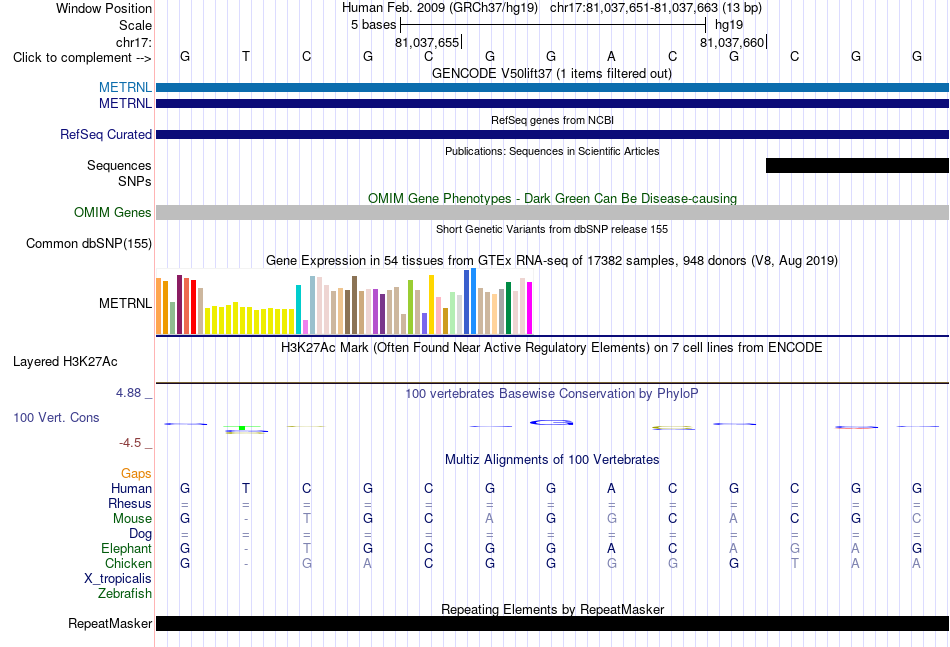
Task: Click the Chicken species label
Action: coord(128,563)
